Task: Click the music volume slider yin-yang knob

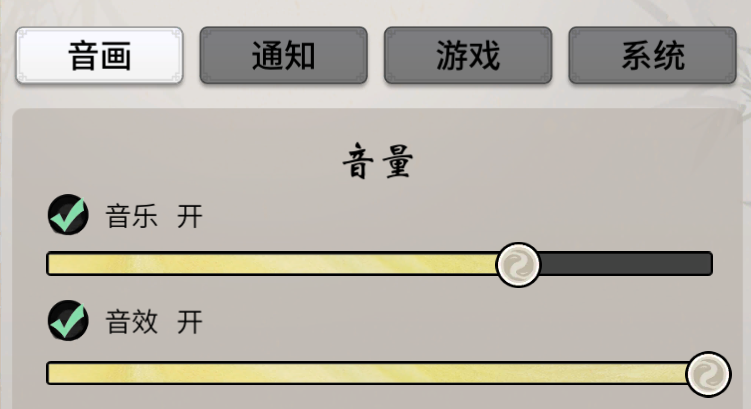Action: tap(518, 264)
